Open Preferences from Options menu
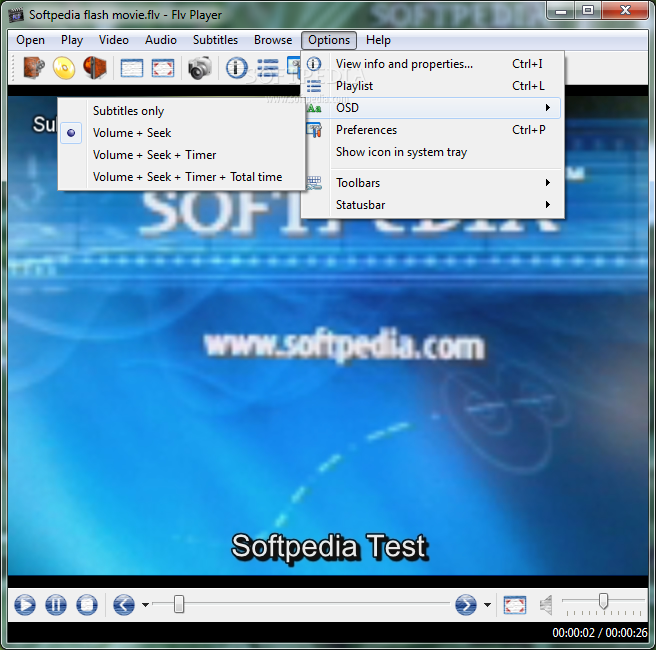 (432, 130)
